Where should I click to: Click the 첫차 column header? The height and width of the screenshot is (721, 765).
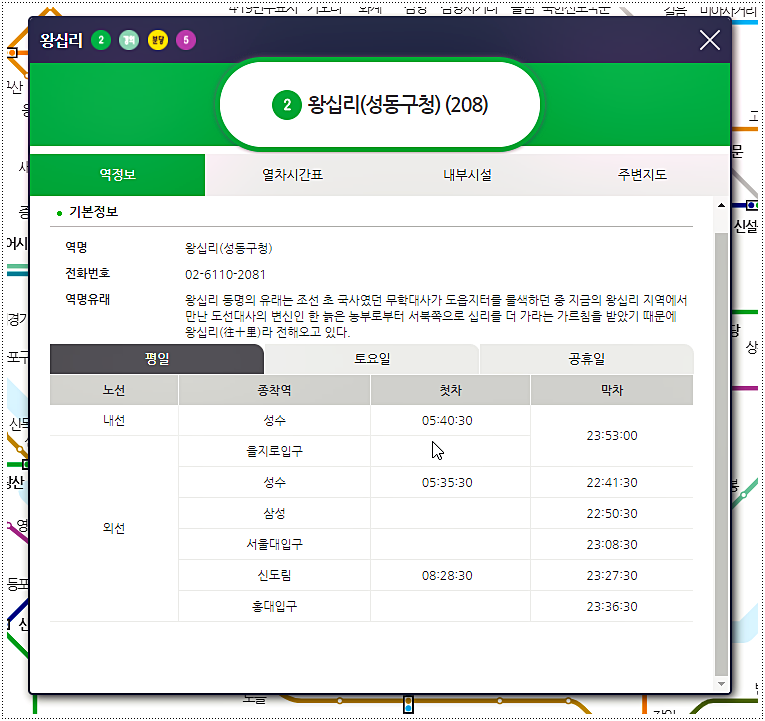point(450,390)
